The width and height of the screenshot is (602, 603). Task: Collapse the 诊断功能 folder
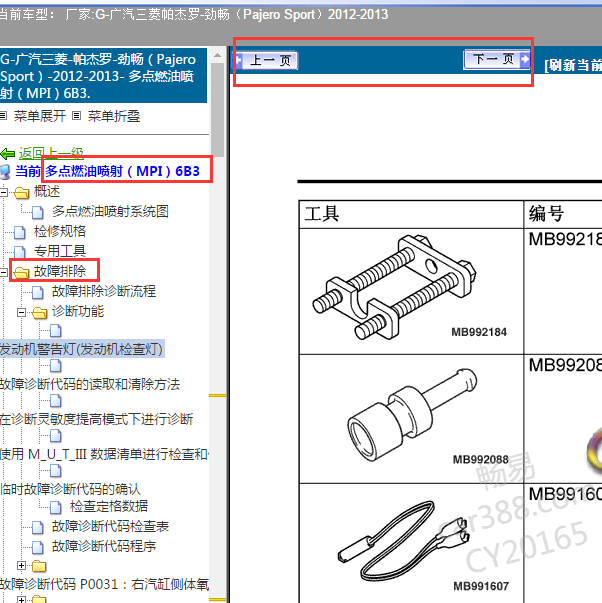click(x=22, y=312)
